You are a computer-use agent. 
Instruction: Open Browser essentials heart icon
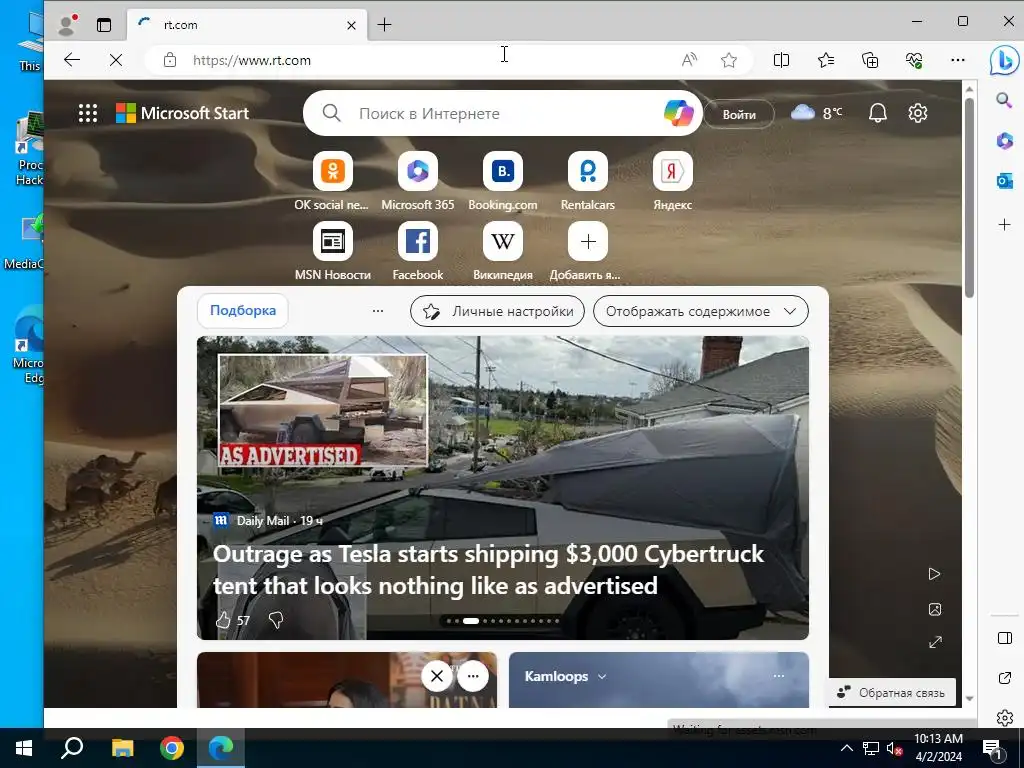click(x=914, y=60)
